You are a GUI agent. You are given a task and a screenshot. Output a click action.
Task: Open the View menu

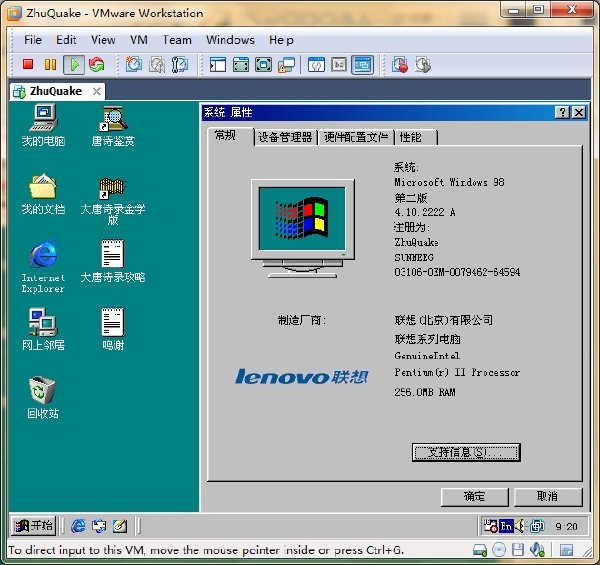[103, 40]
